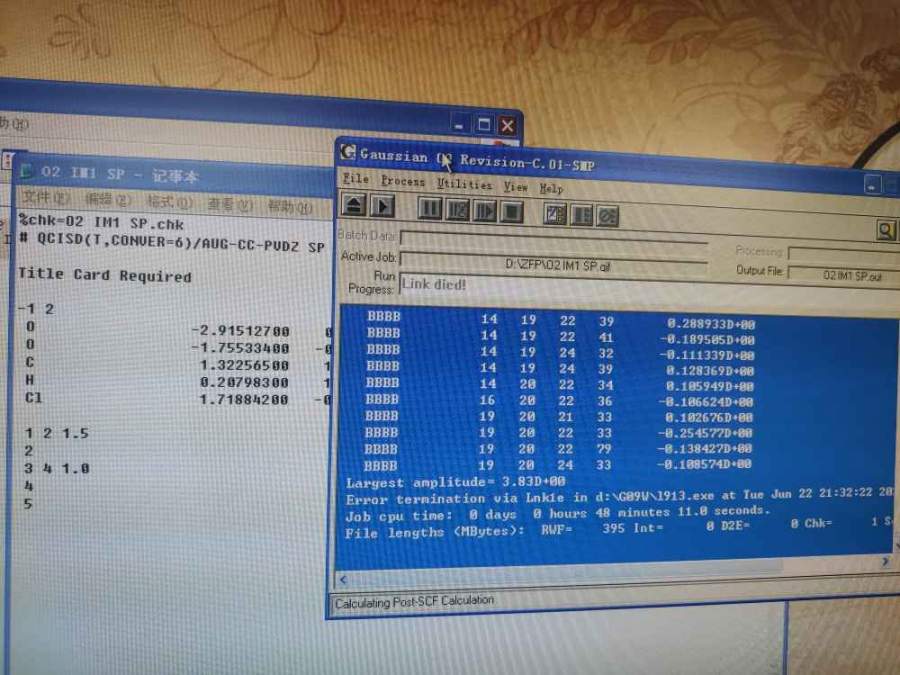Click the Batch Data field in Gaussian
900x675 pixels.
pyautogui.click(x=554, y=239)
